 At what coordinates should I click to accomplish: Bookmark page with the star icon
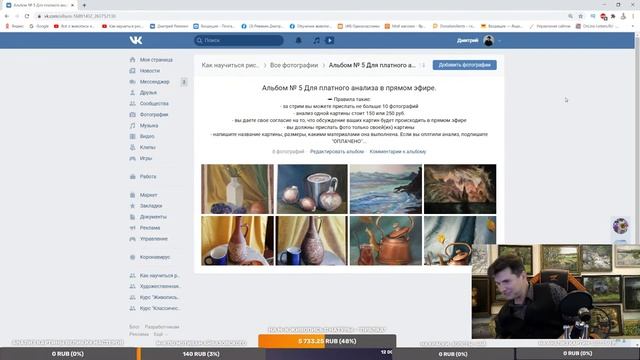click(x=581, y=16)
